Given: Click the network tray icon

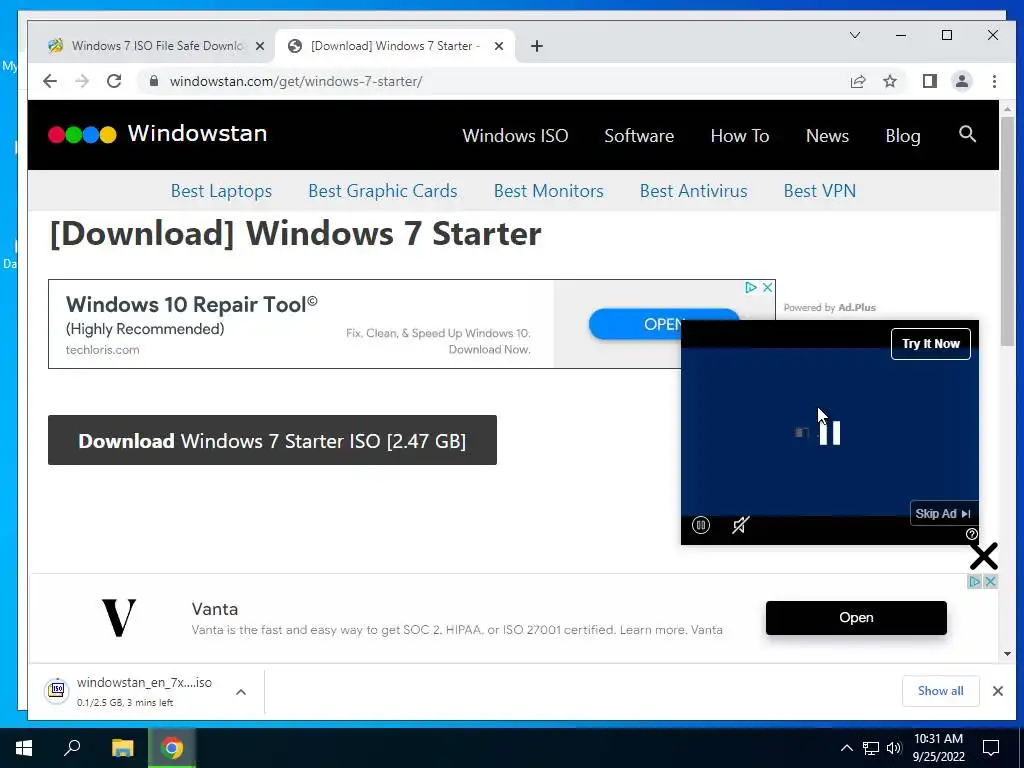Looking at the screenshot, I should click(871, 748).
